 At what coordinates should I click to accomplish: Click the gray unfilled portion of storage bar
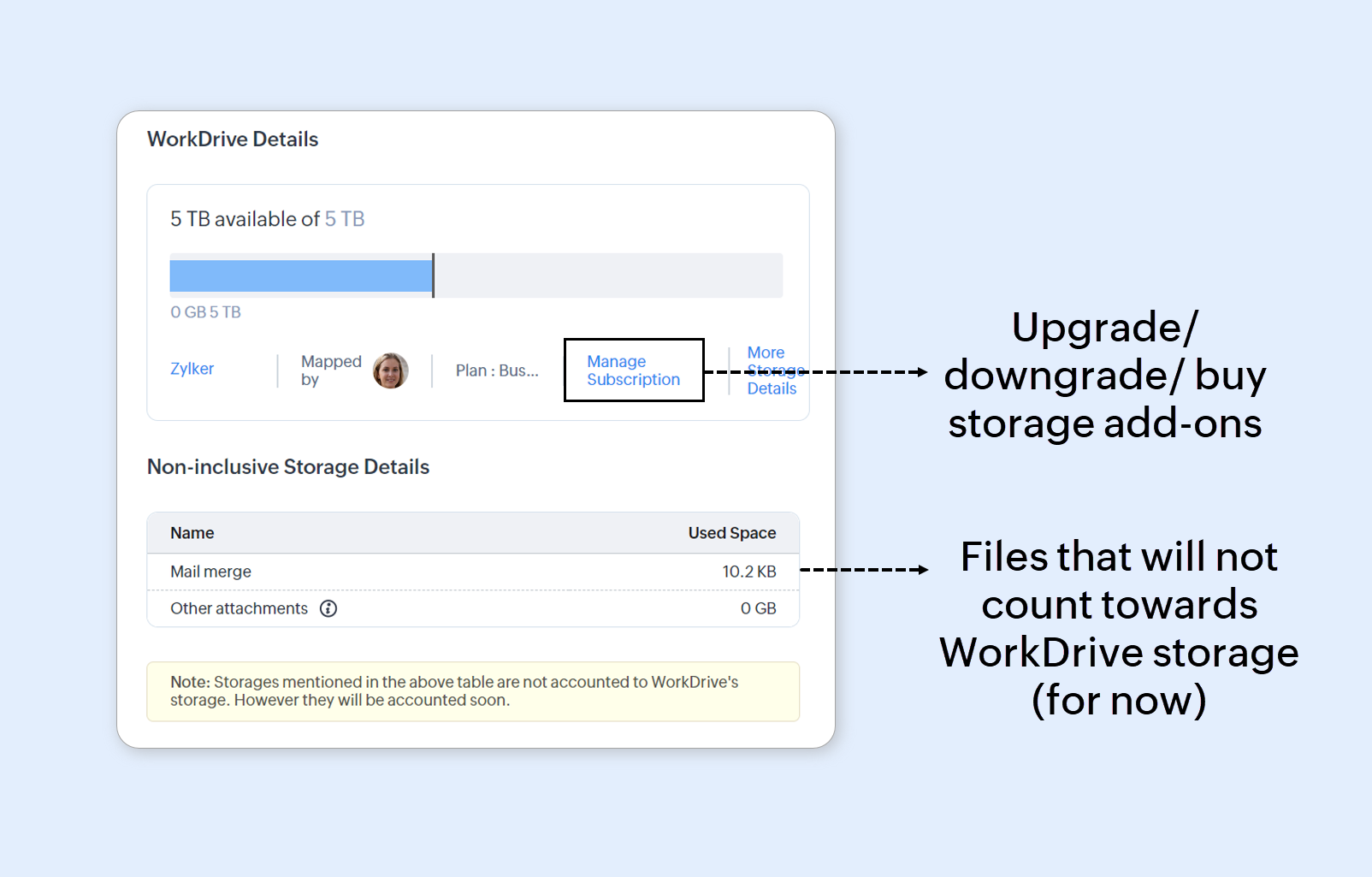[608, 276]
